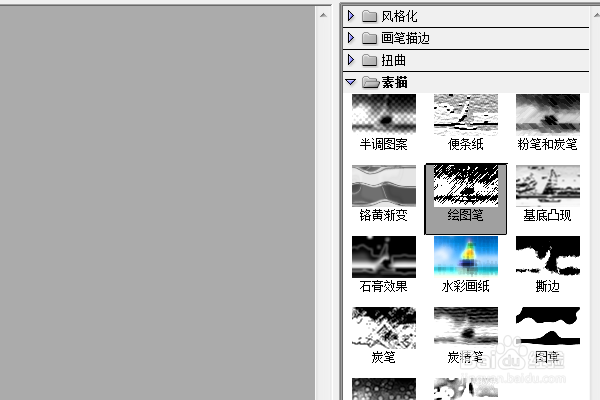Click the 便条纸 text label
Screen dimensions: 600x400
point(465,144)
